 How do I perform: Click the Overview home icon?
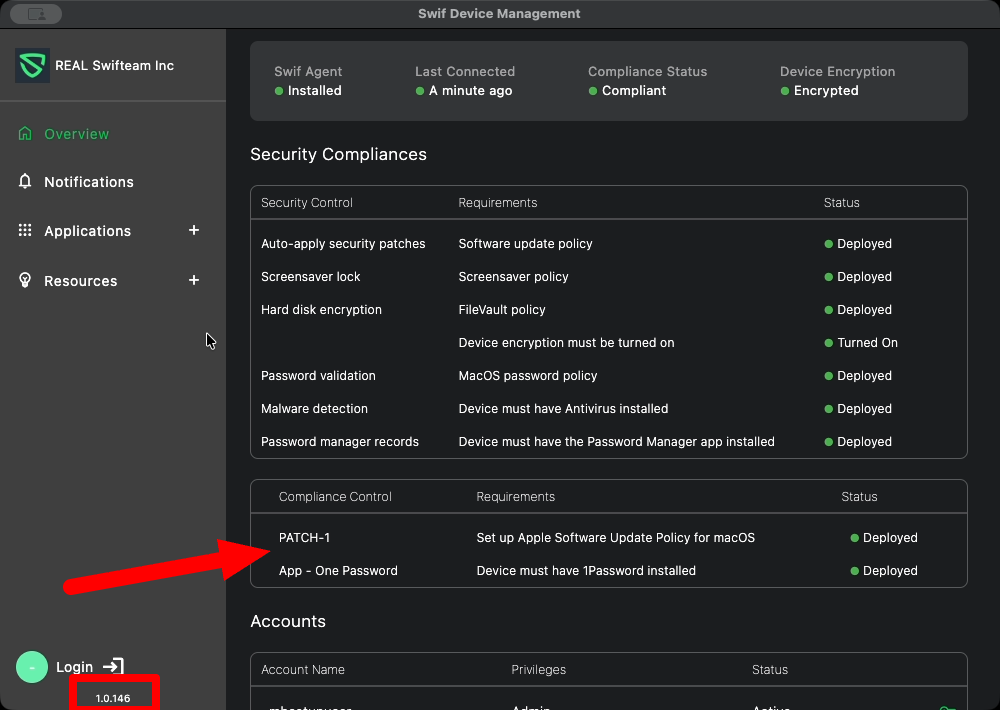(x=25, y=133)
